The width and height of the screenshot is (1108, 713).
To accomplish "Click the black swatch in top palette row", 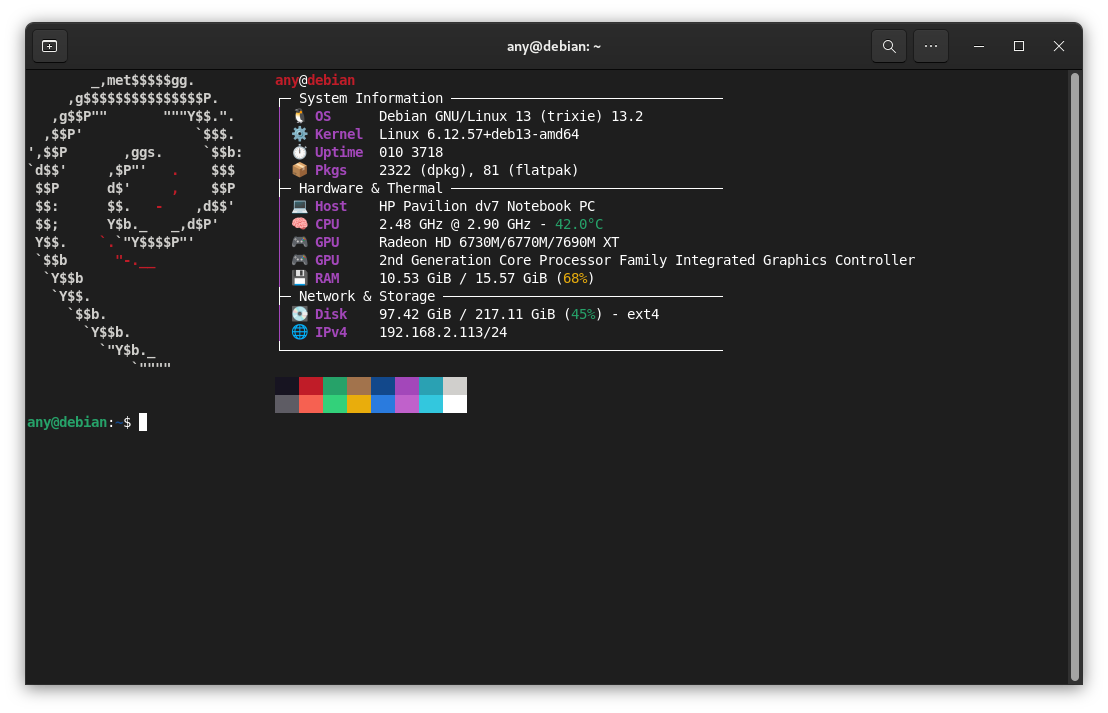I will coord(287,386).
